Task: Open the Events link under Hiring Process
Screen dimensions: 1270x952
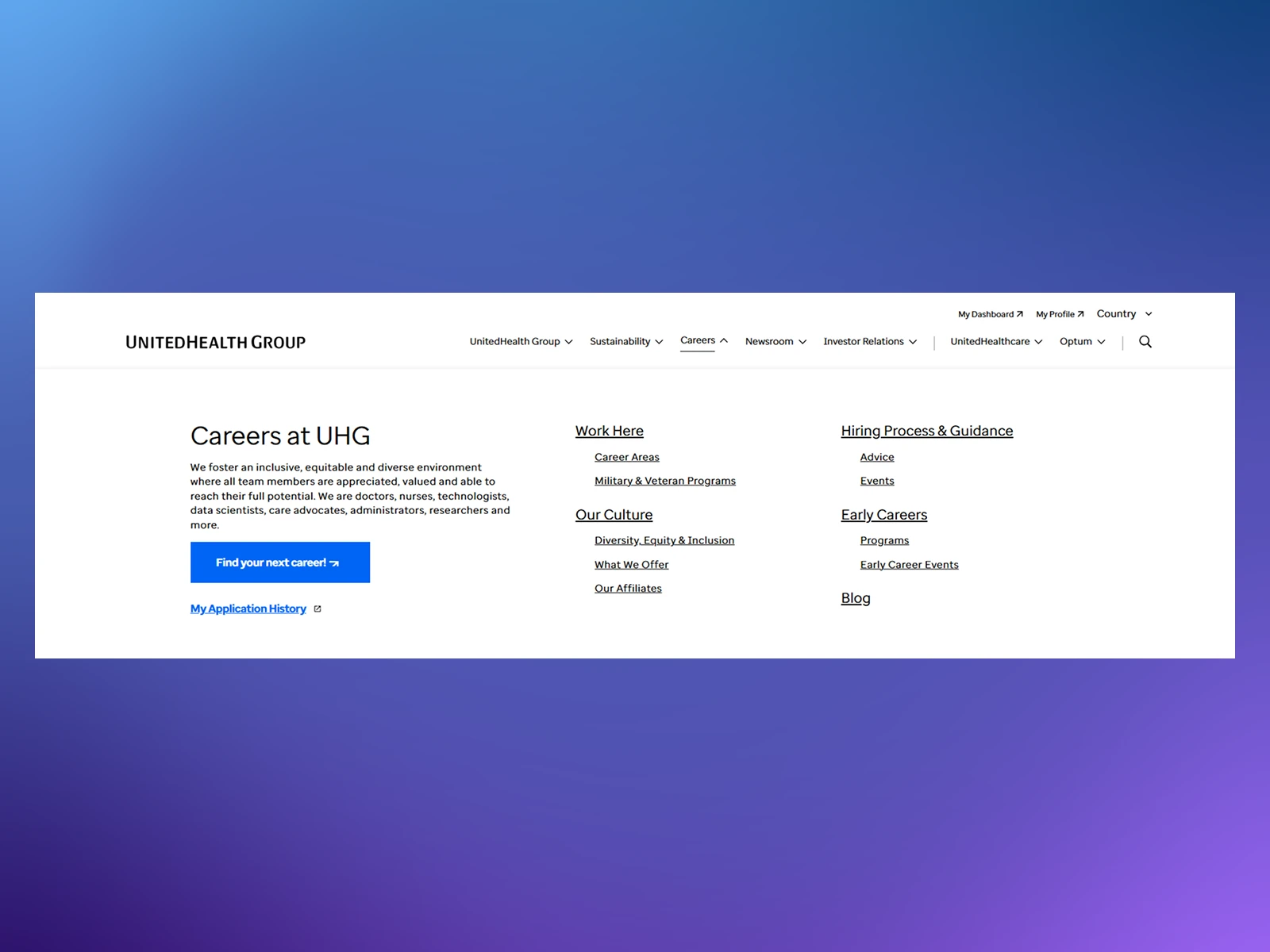Action: coord(877,481)
